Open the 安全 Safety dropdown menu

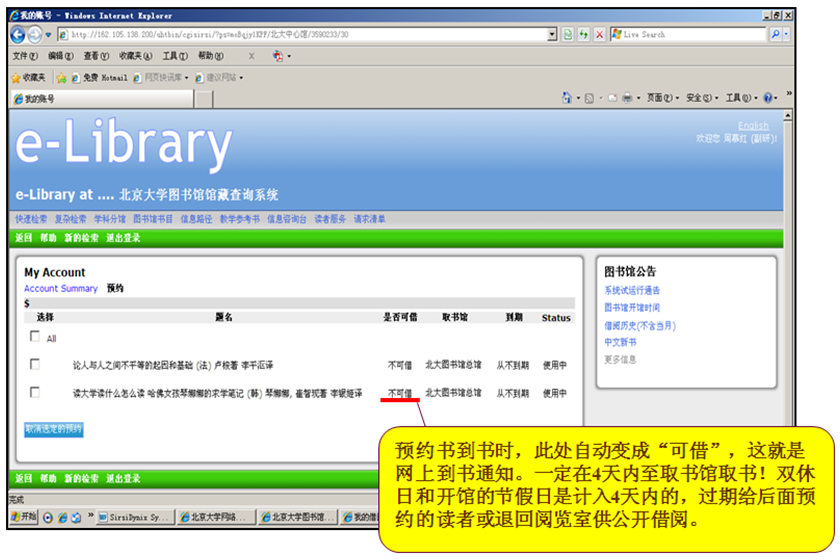coord(702,98)
